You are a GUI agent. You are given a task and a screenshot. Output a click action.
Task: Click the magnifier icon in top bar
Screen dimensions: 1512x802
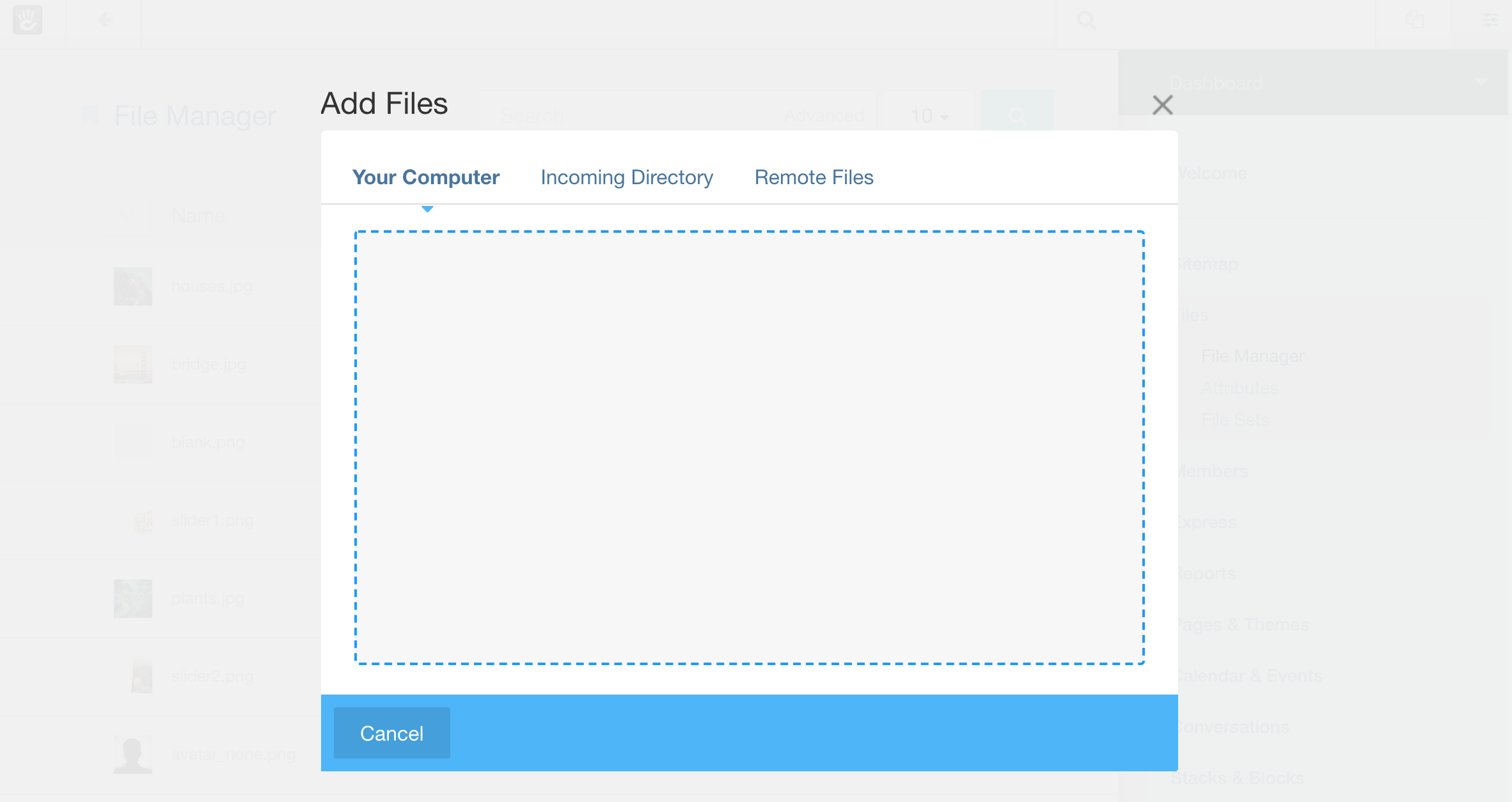point(1087,20)
